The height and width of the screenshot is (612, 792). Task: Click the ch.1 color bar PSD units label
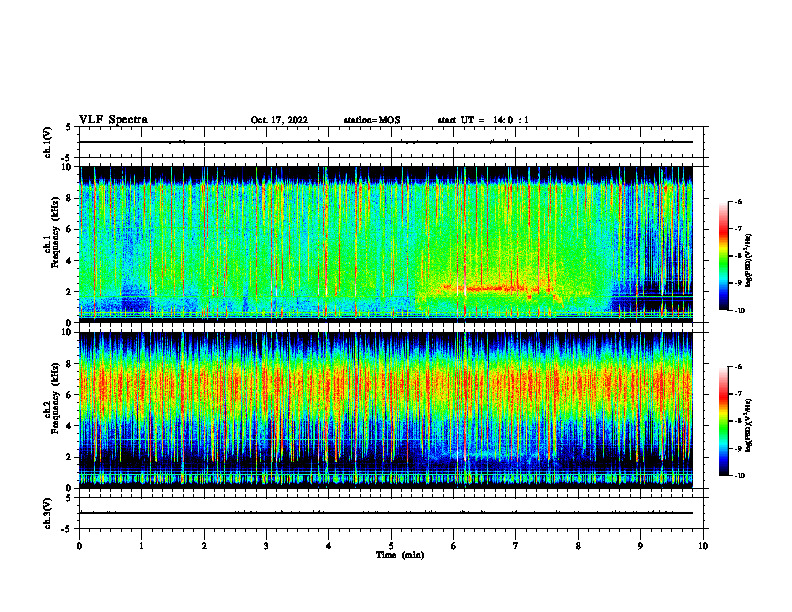click(x=749, y=260)
